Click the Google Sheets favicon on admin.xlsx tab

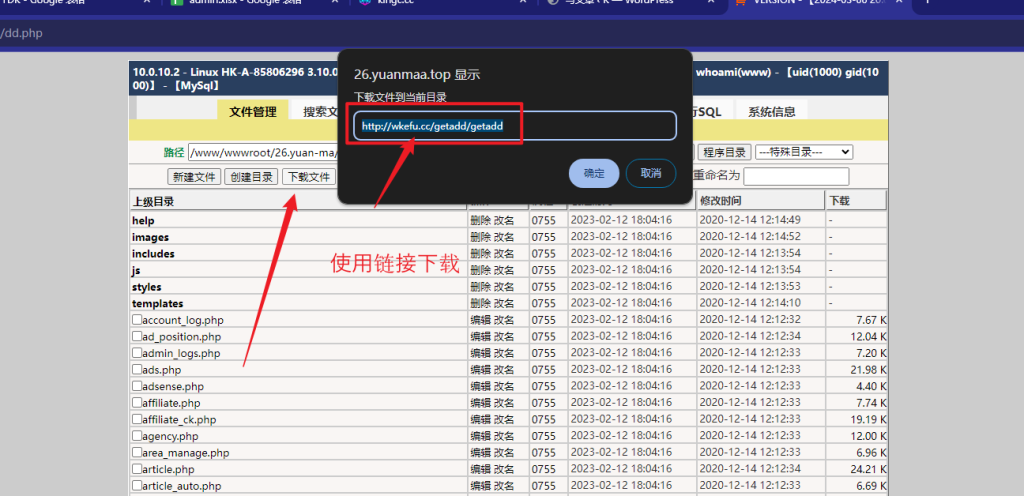pyautogui.click(x=177, y=4)
